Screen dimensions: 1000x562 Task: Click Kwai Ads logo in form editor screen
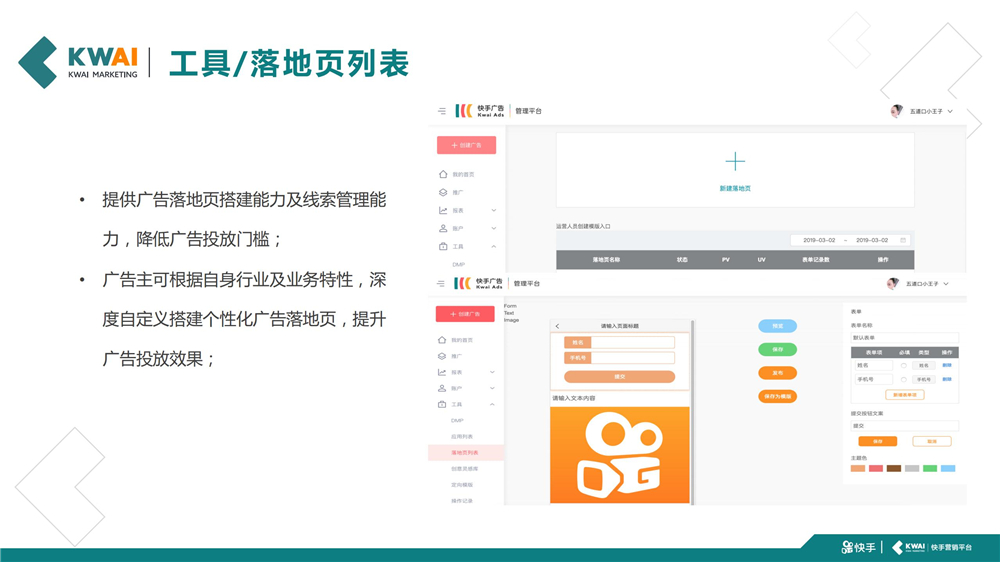(478, 283)
